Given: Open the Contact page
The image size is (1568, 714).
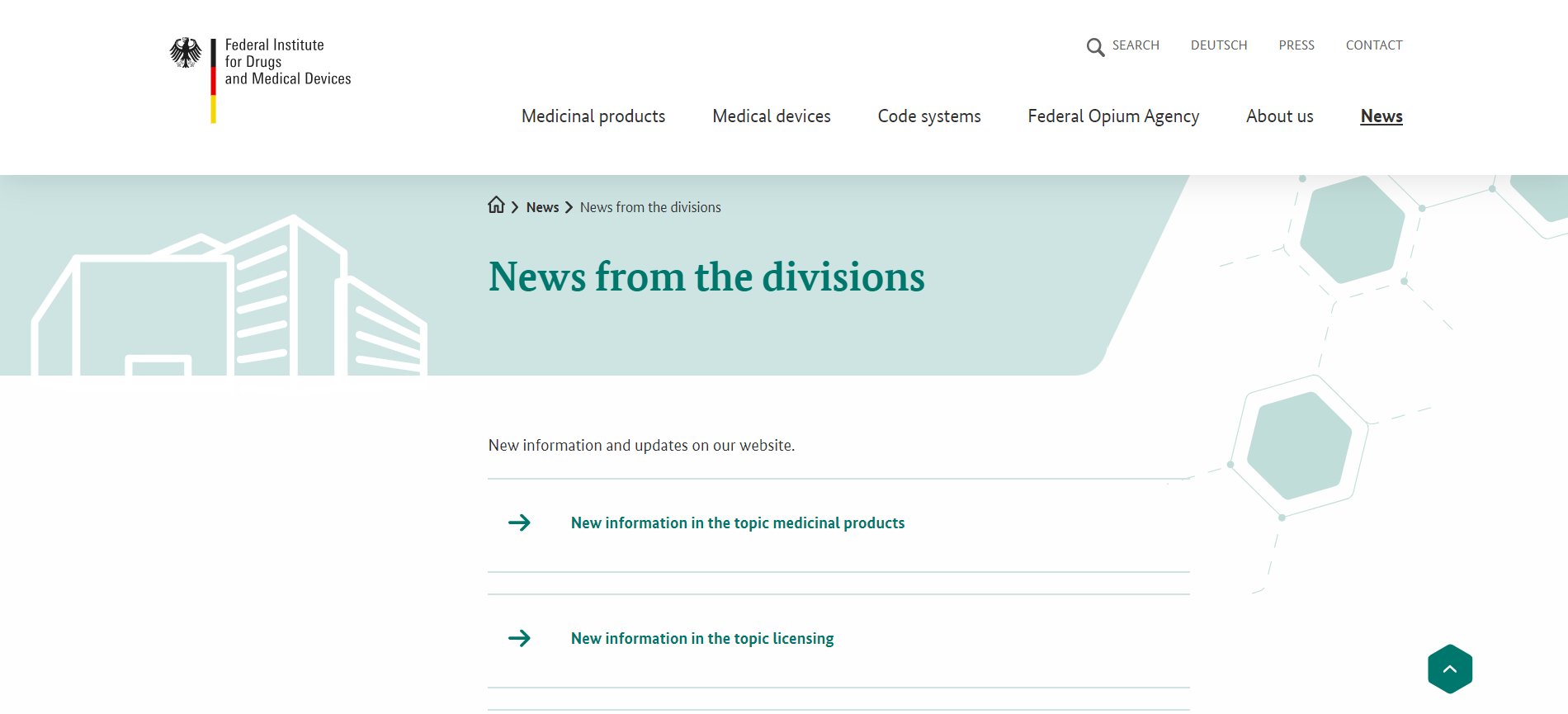Looking at the screenshot, I should click(1373, 45).
